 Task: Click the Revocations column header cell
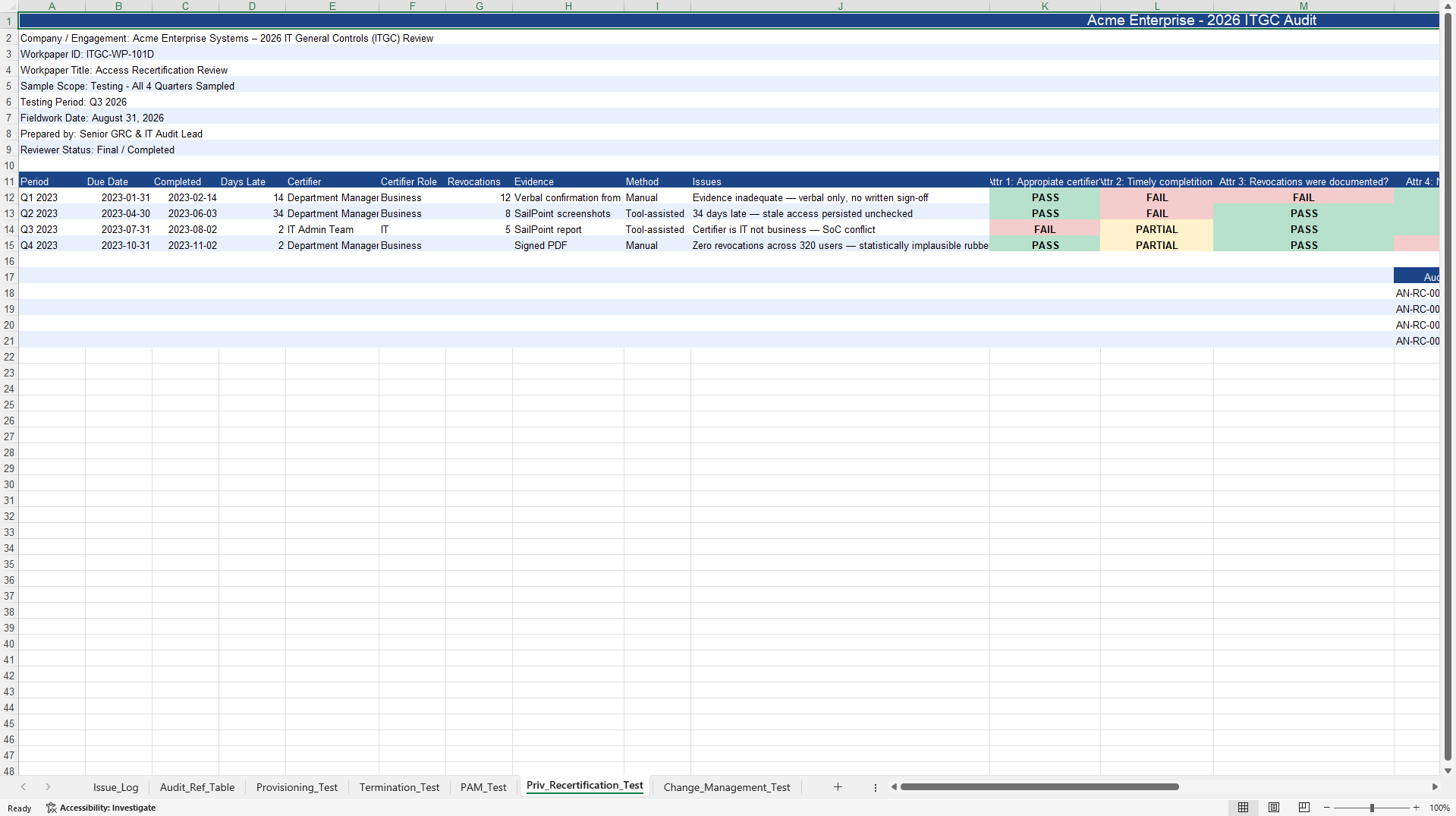(479, 181)
